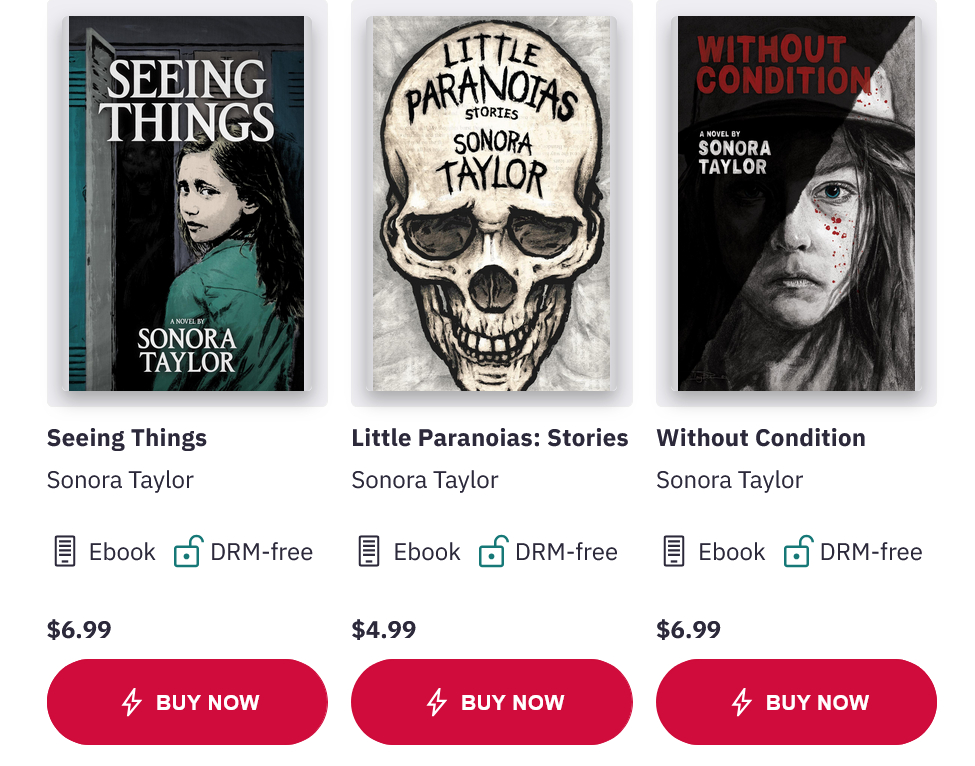Click the DRM-free lock icon for Without Condition
The width and height of the screenshot is (975, 766).
(x=797, y=551)
